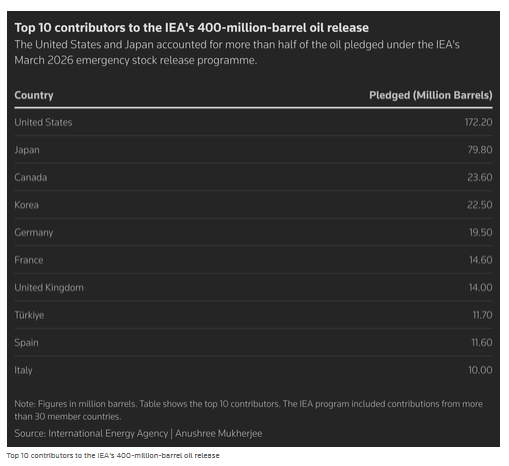Click the 79.80 value for Japan
Image resolution: width=509 pixels, height=466 pixels.
pyautogui.click(x=480, y=150)
